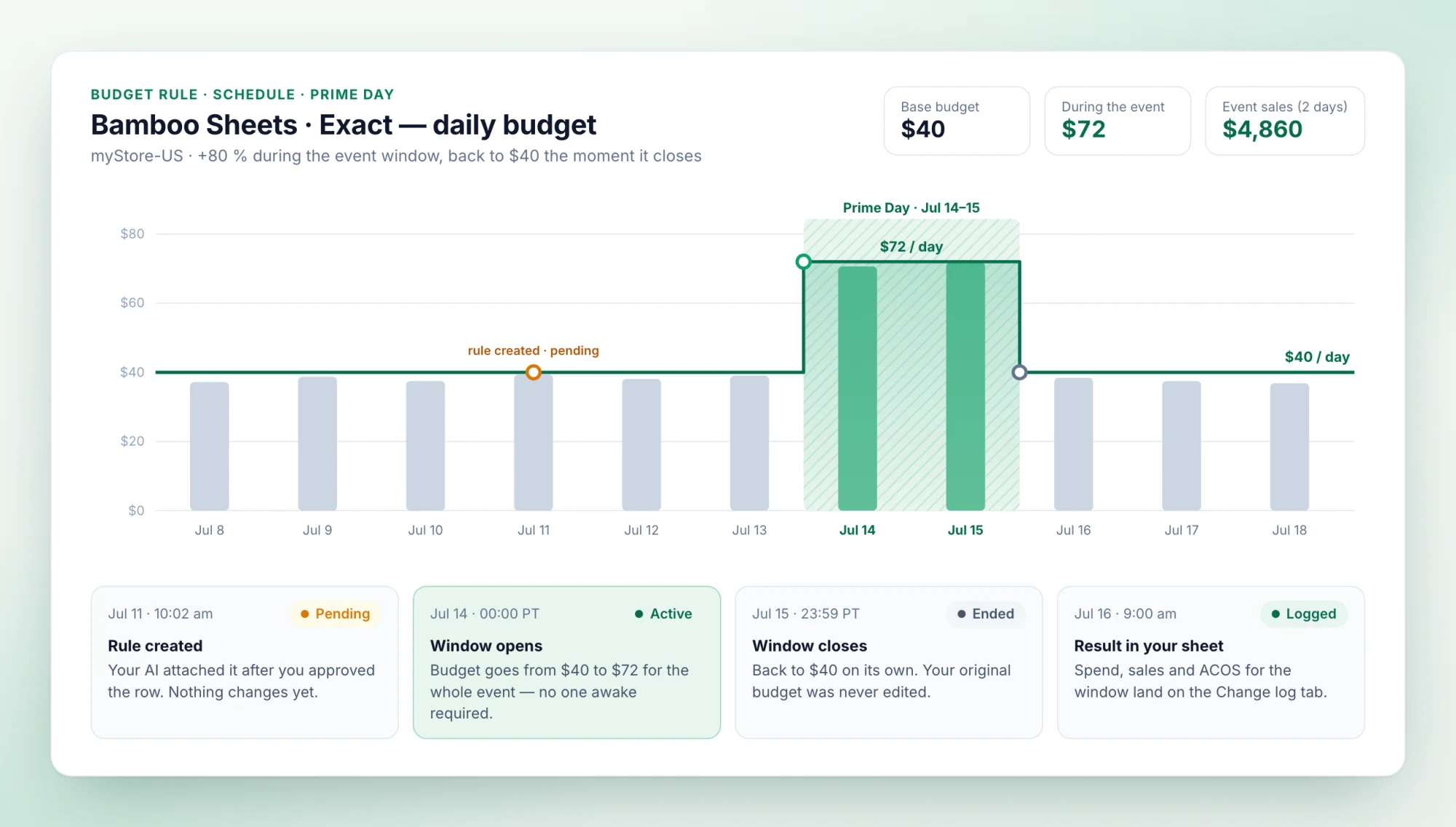
Task: Click the Active status badge
Action: [x=663, y=614]
